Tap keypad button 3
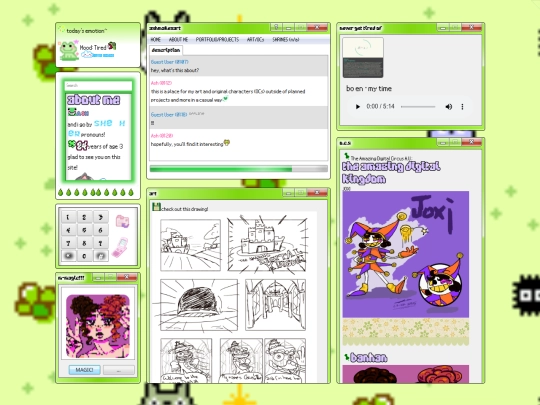Viewport: 540px width, 405px height. coord(101,217)
